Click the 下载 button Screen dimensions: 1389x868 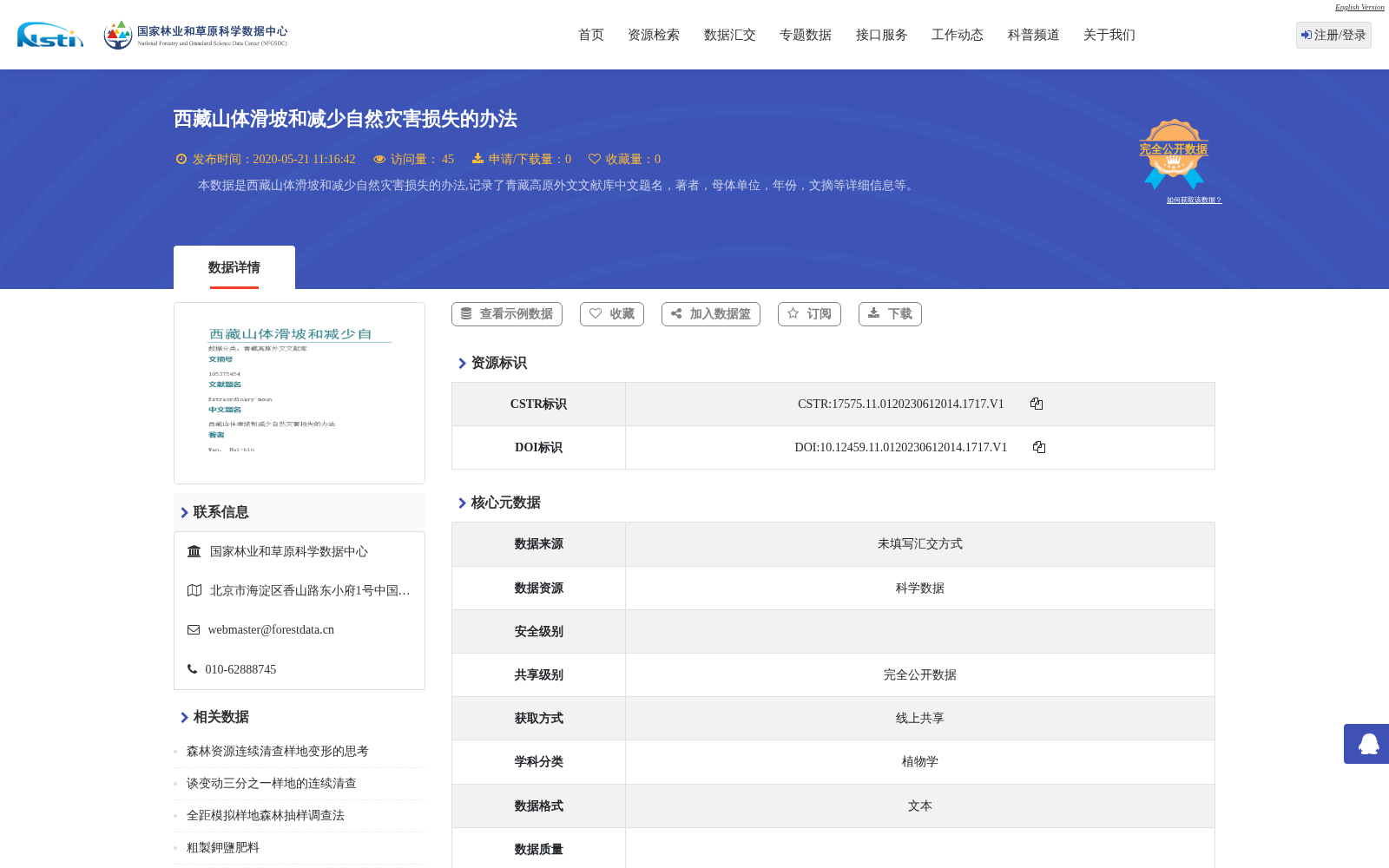(x=890, y=314)
